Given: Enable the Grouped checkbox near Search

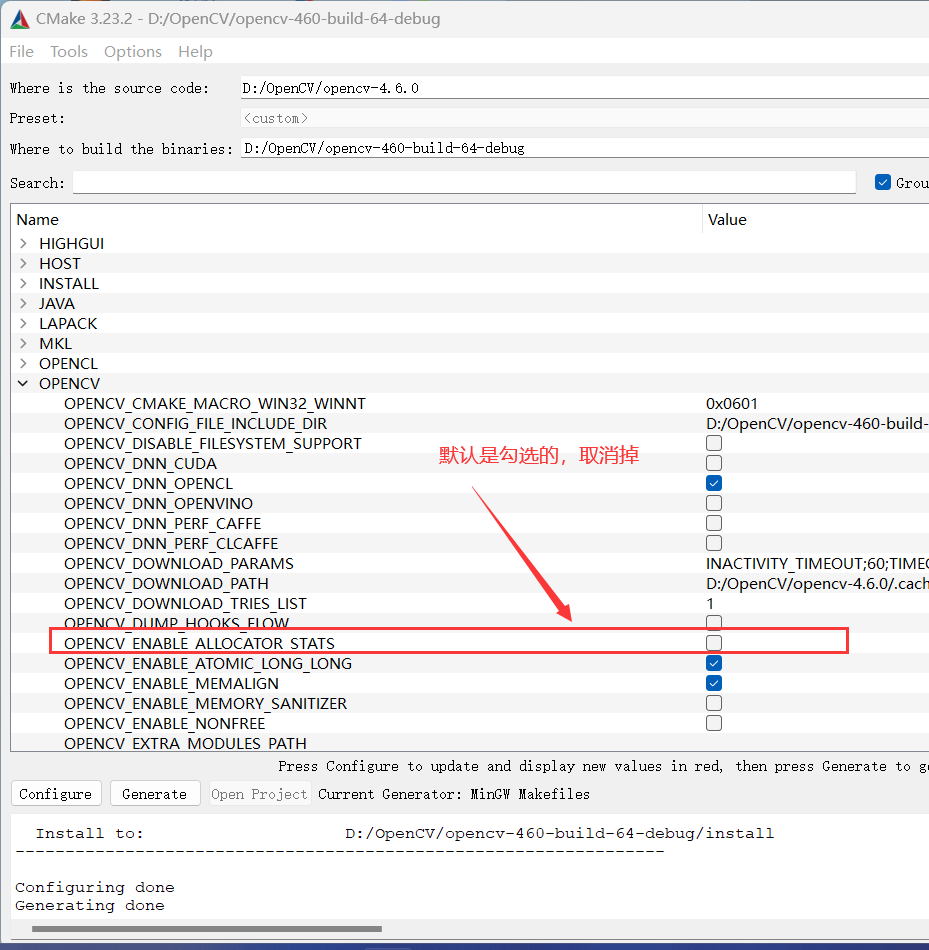Looking at the screenshot, I should [883, 182].
